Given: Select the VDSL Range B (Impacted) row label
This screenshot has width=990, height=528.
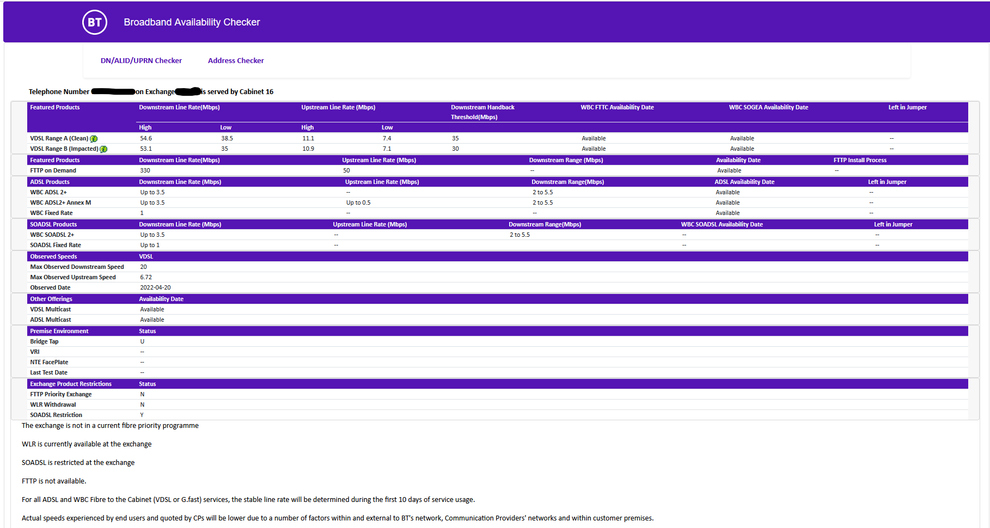Looking at the screenshot, I should [62, 149].
